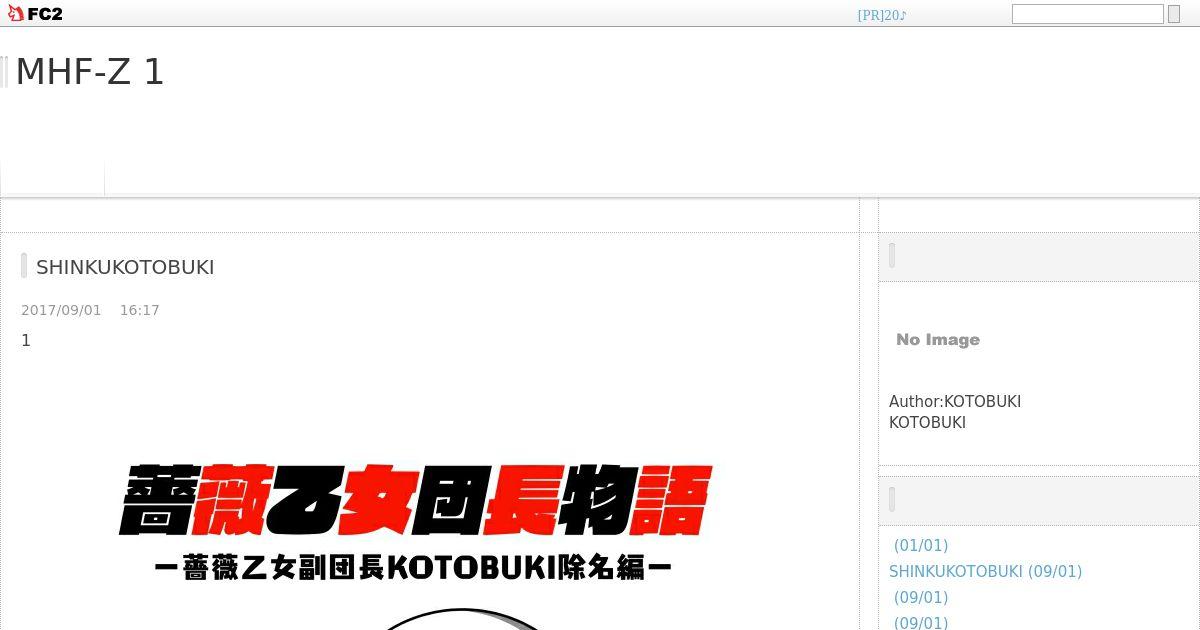Select the post date 2017/09/01

tap(61, 310)
